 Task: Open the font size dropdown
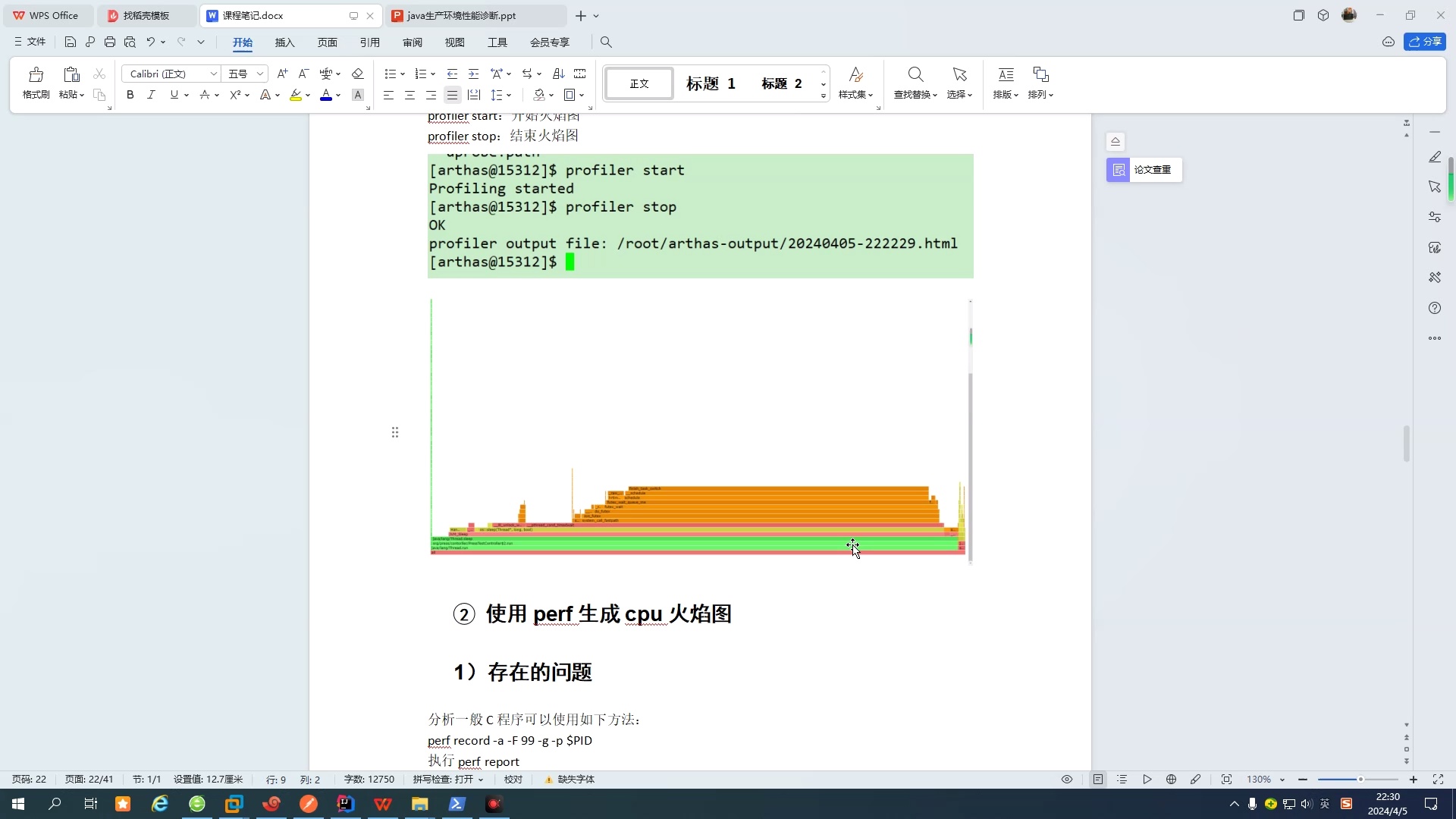(259, 74)
